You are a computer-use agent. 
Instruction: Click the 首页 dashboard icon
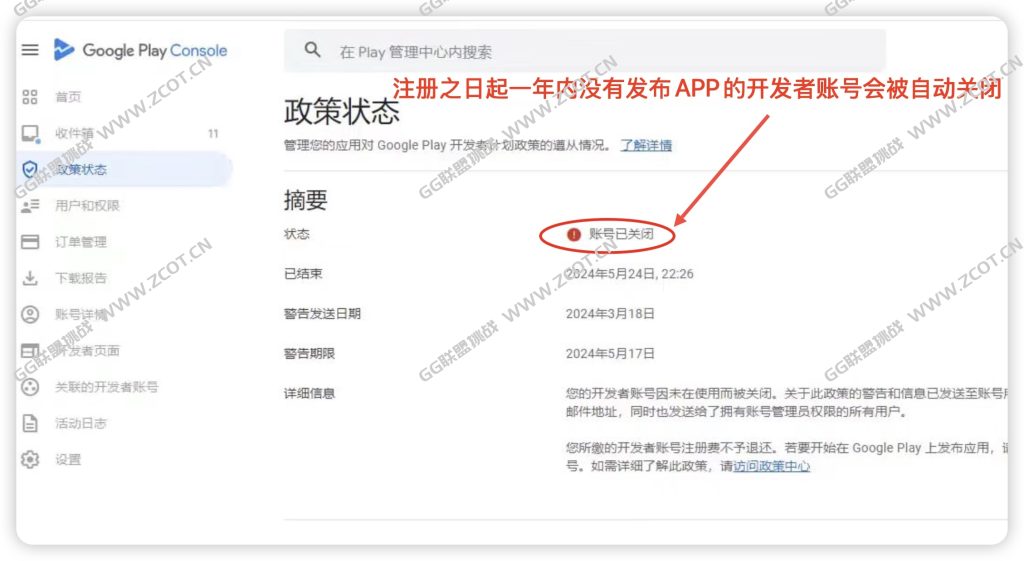point(30,97)
